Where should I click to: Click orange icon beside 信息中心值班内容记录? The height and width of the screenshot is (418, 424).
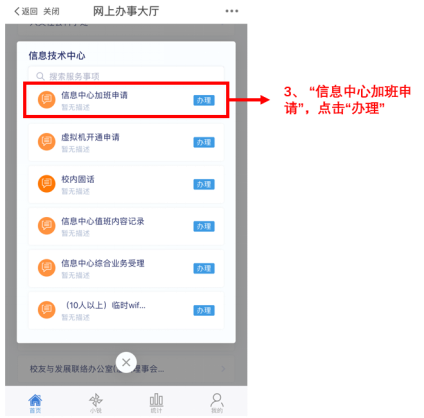[46, 226]
